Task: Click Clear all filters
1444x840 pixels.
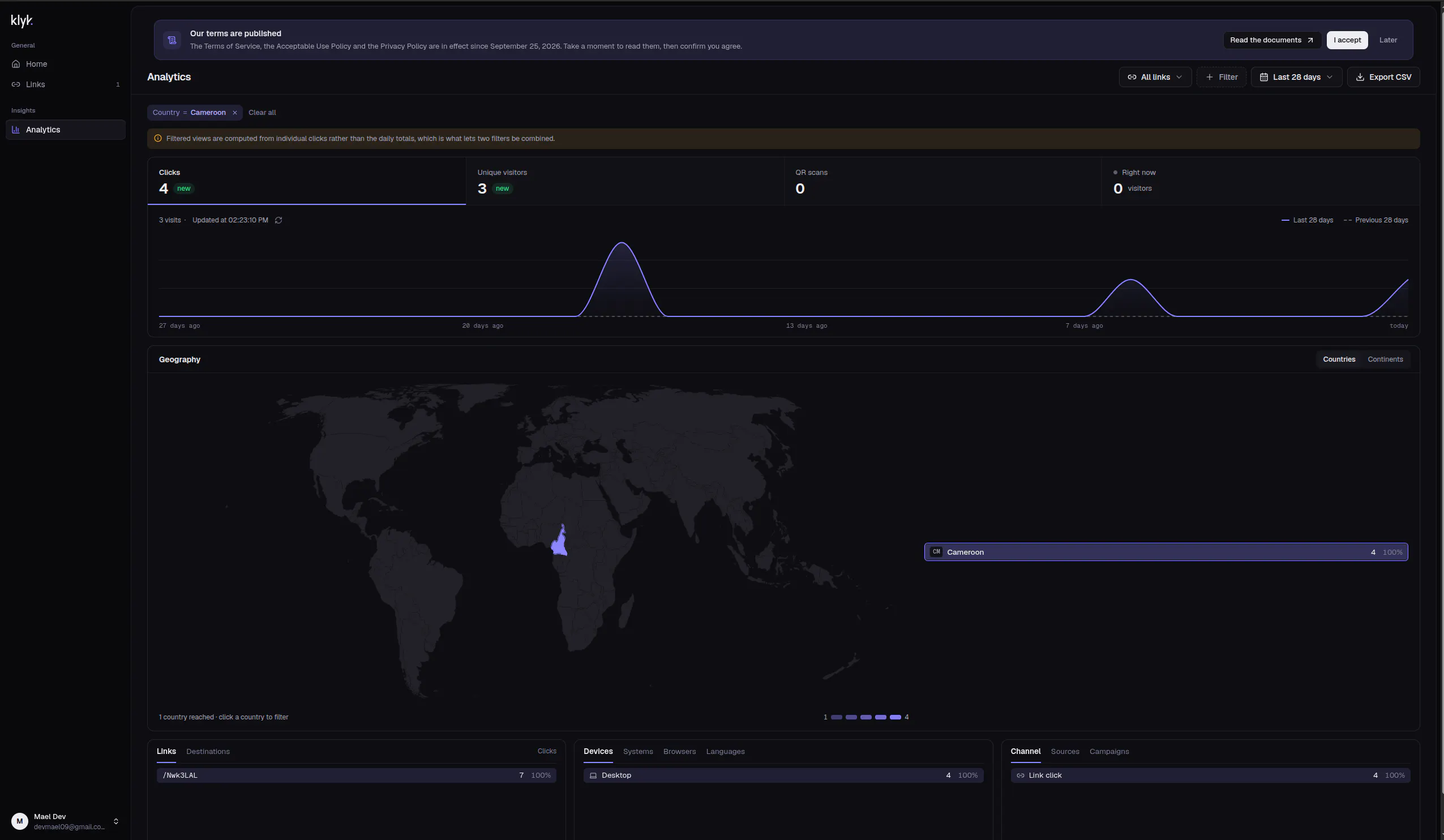Action: coord(262,112)
